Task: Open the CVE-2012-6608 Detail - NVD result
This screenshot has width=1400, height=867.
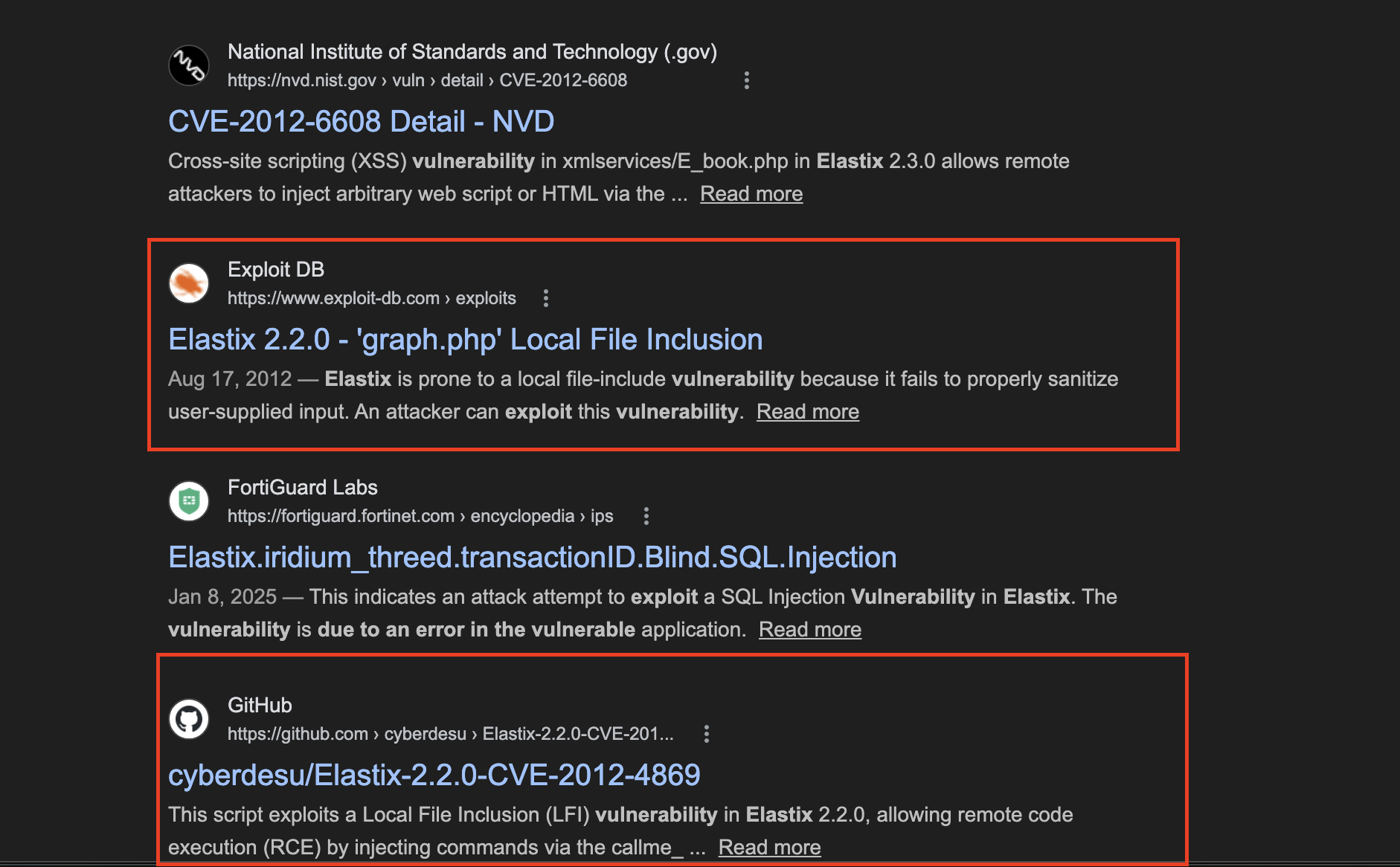Action: [361, 121]
